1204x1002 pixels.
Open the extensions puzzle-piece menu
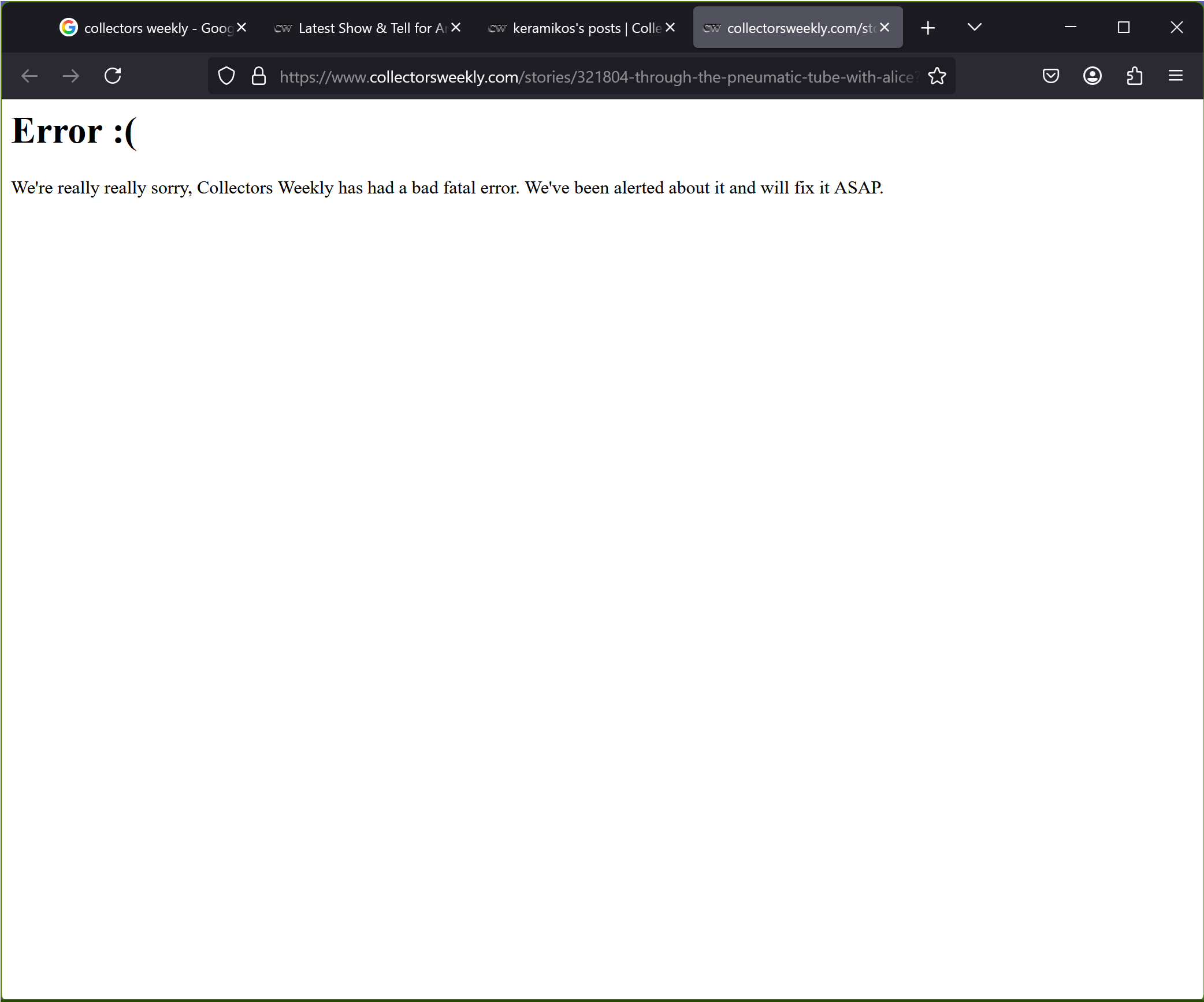coord(1135,76)
